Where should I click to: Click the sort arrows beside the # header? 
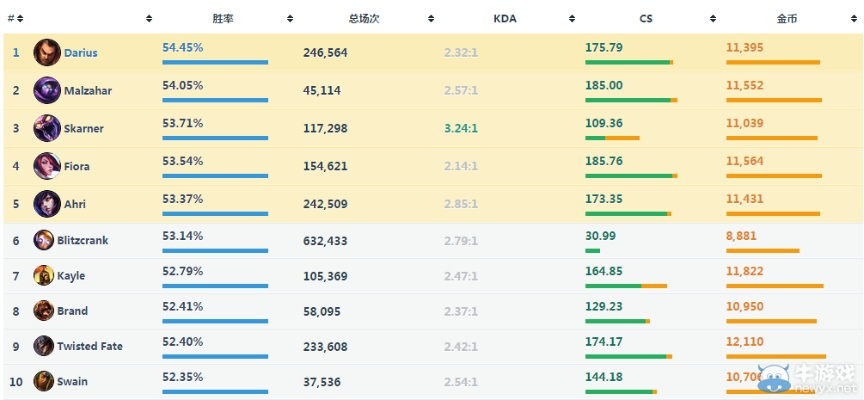point(20,19)
